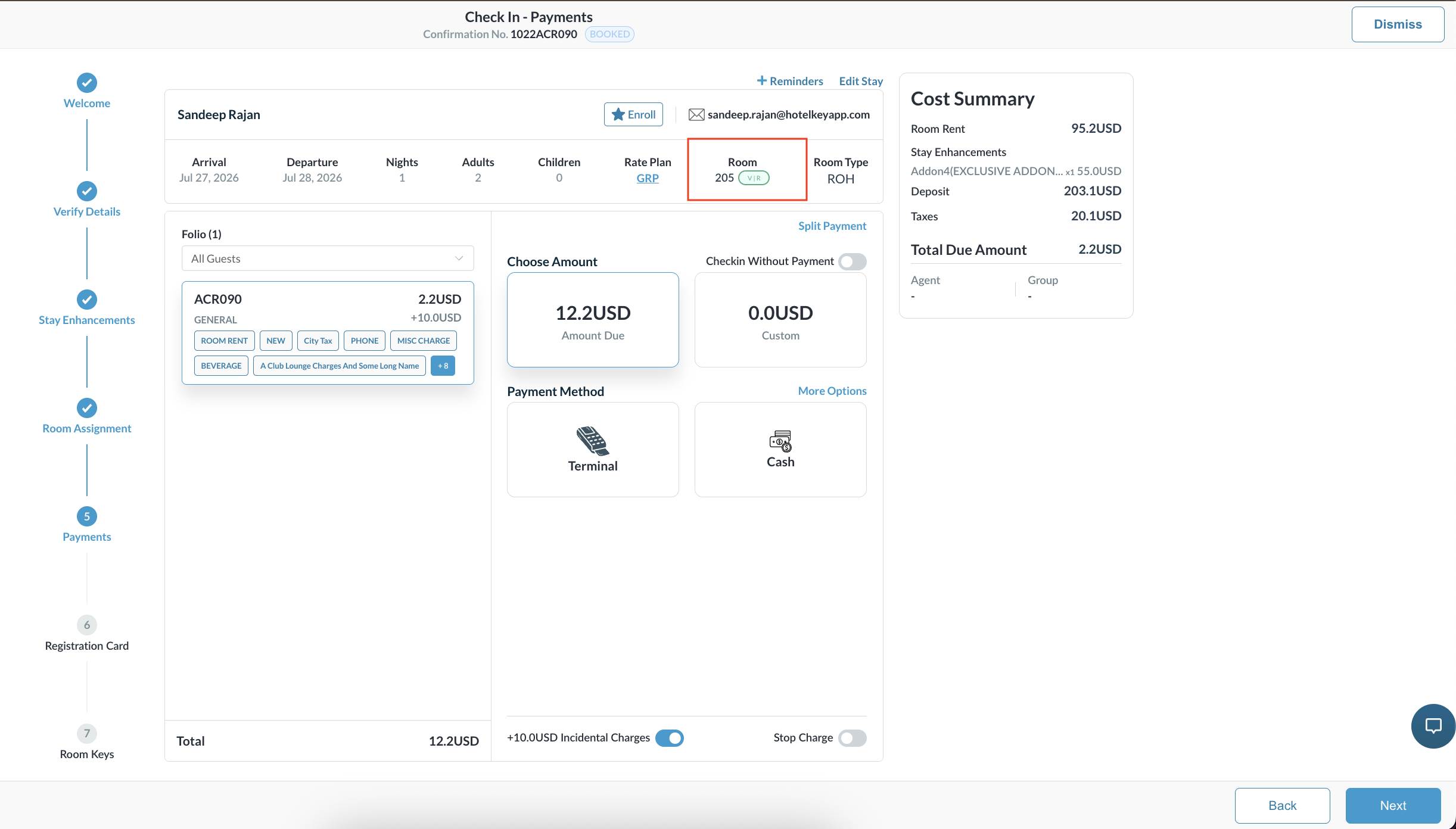Click the Welcome step checkmark icon

click(87, 83)
